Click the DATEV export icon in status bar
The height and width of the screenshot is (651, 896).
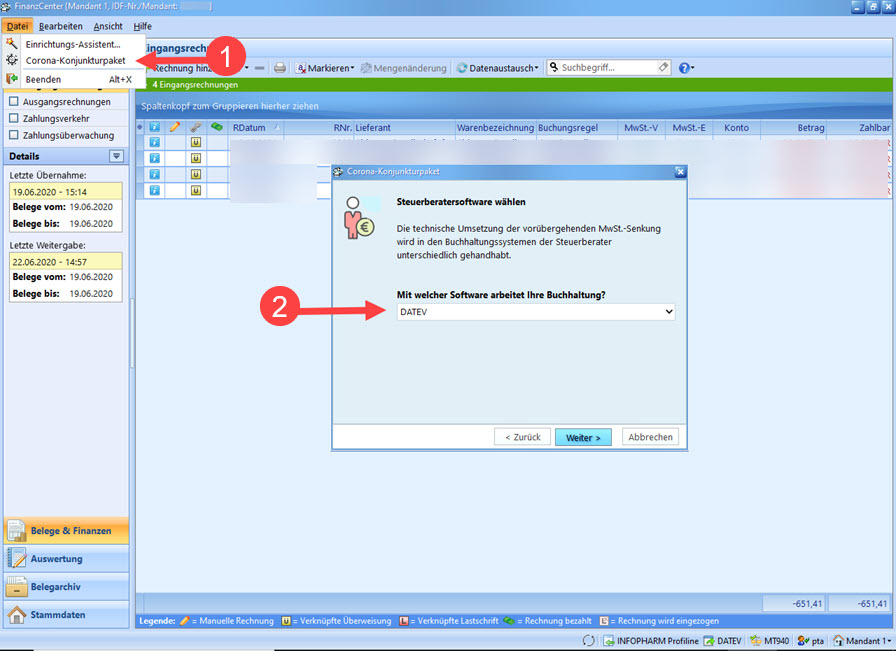pyautogui.click(x=722, y=640)
